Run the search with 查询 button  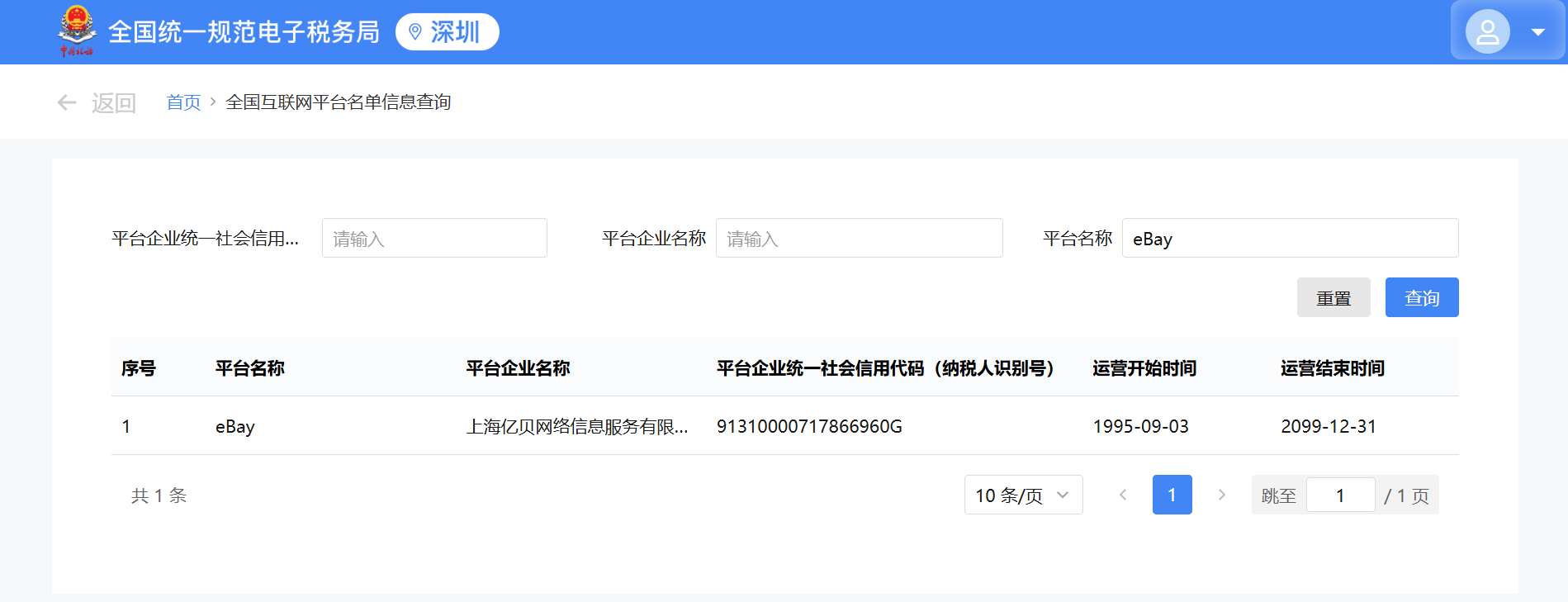click(1422, 297)
